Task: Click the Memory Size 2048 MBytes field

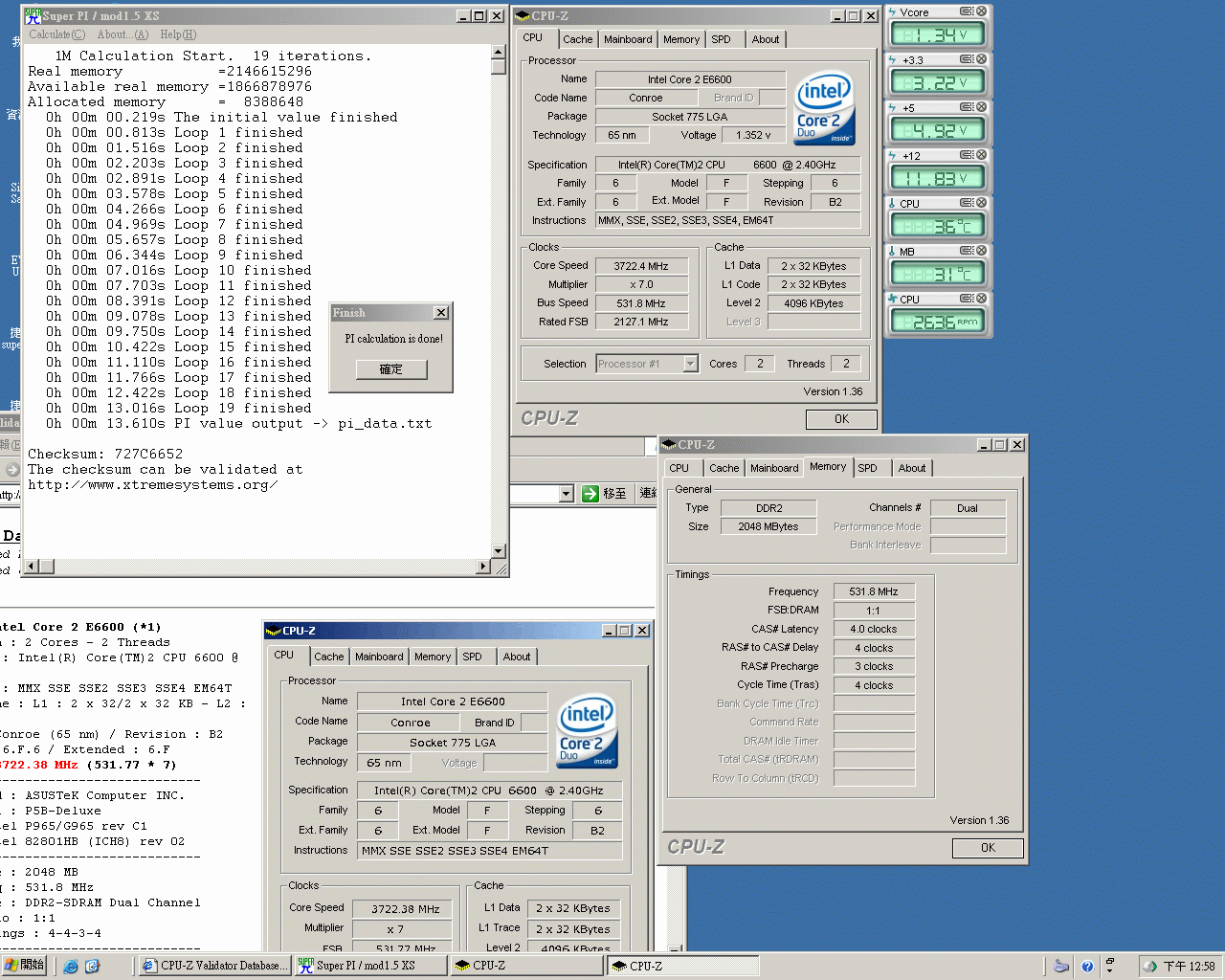Action: 768,526
